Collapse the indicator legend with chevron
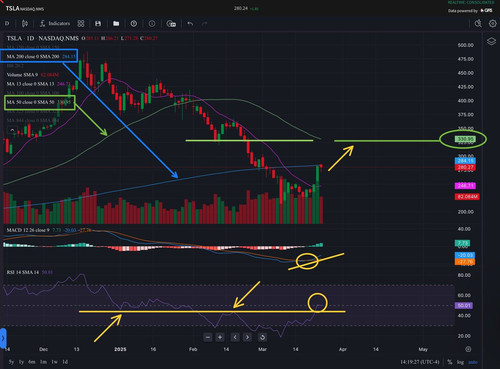Viewport: 500px width, 369px height. pos(12,130)
